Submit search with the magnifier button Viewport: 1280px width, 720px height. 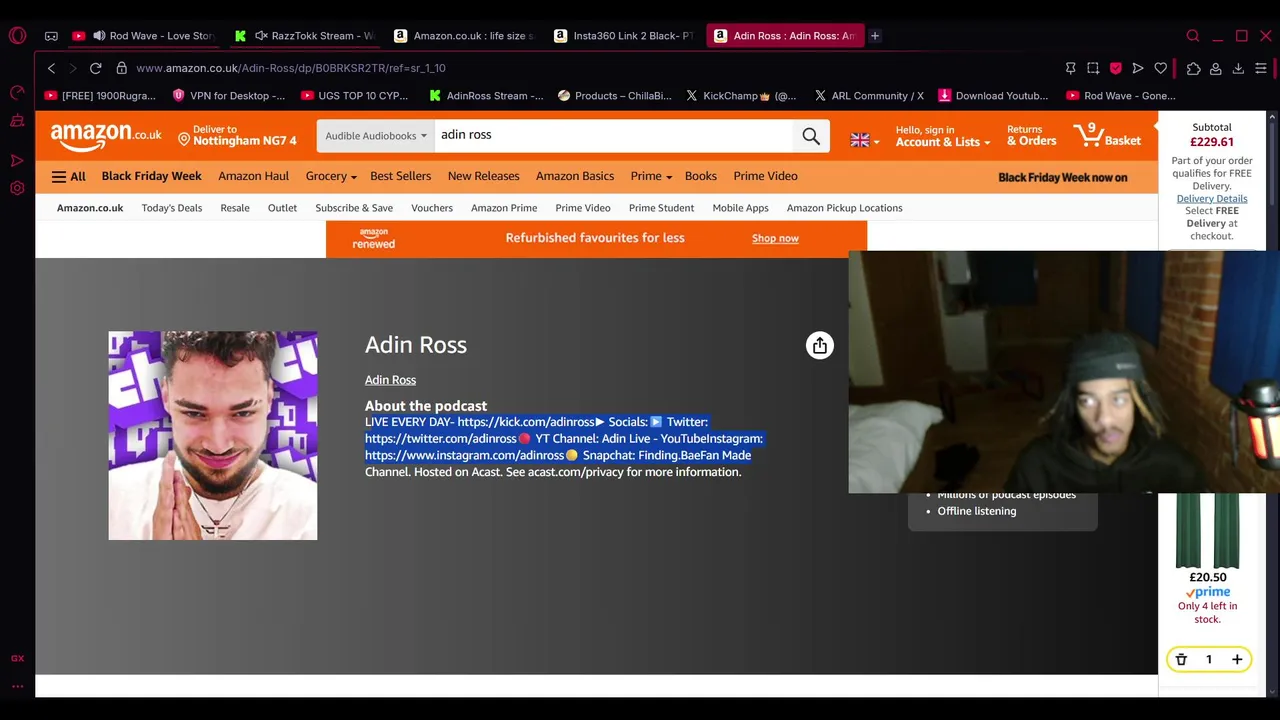tap(811, 136)
